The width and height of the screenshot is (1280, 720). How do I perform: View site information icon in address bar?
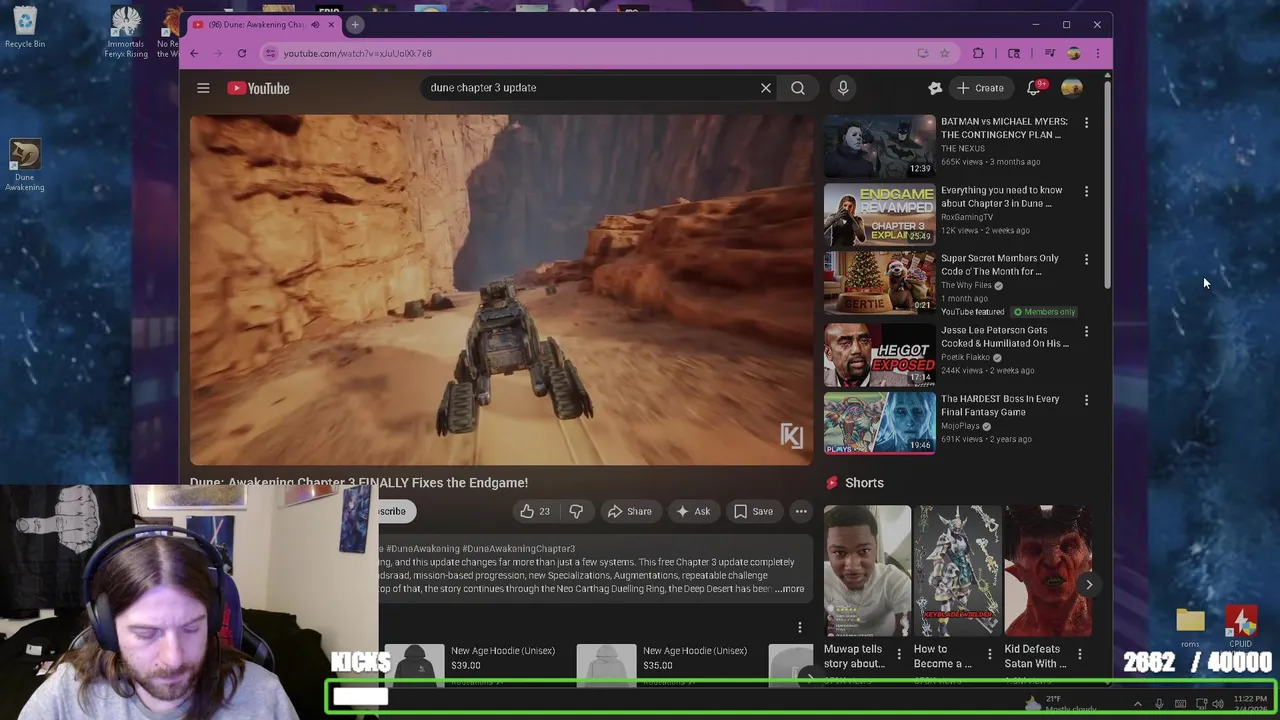coord(270,53)
